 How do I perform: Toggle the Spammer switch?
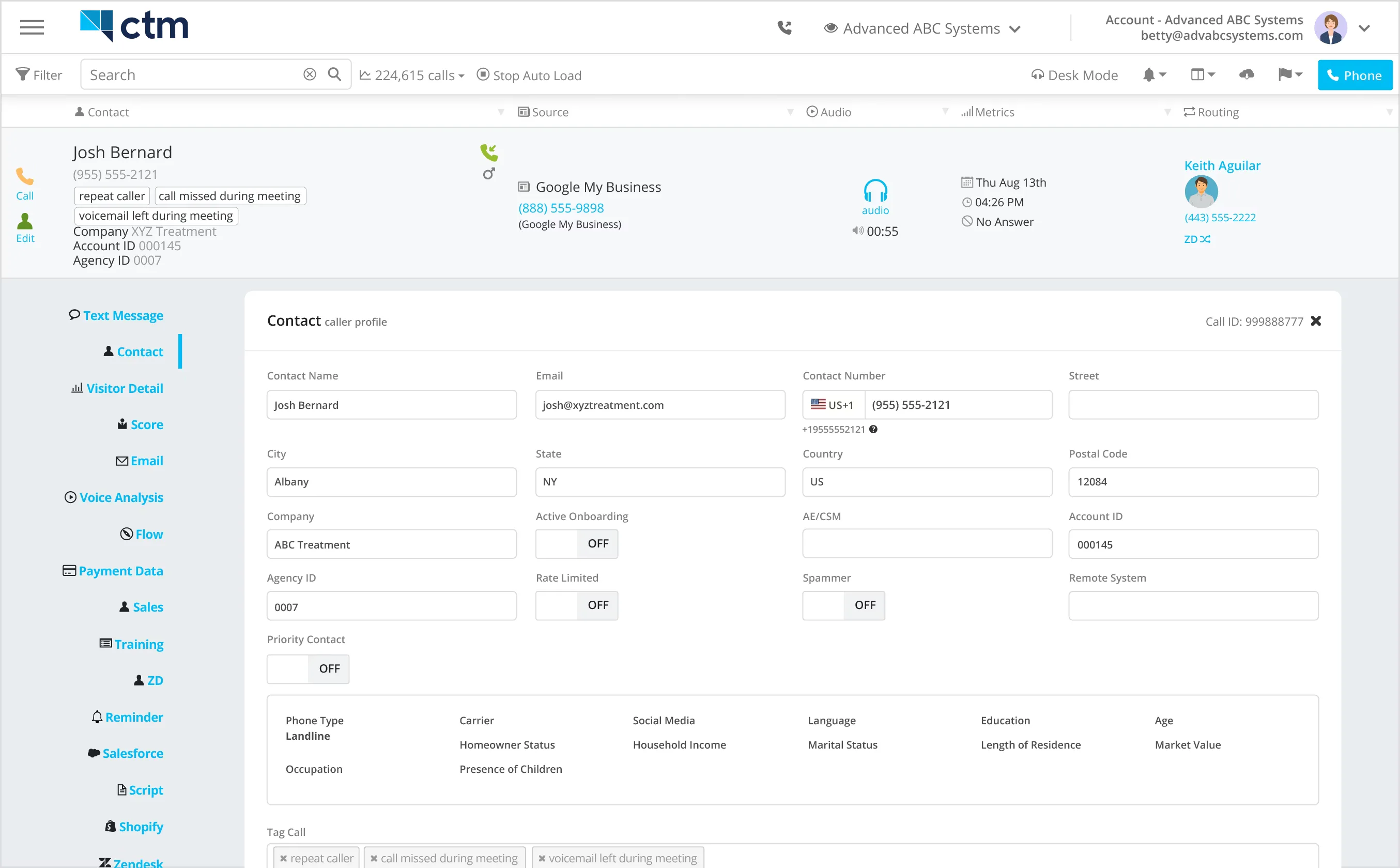[843, 605]
